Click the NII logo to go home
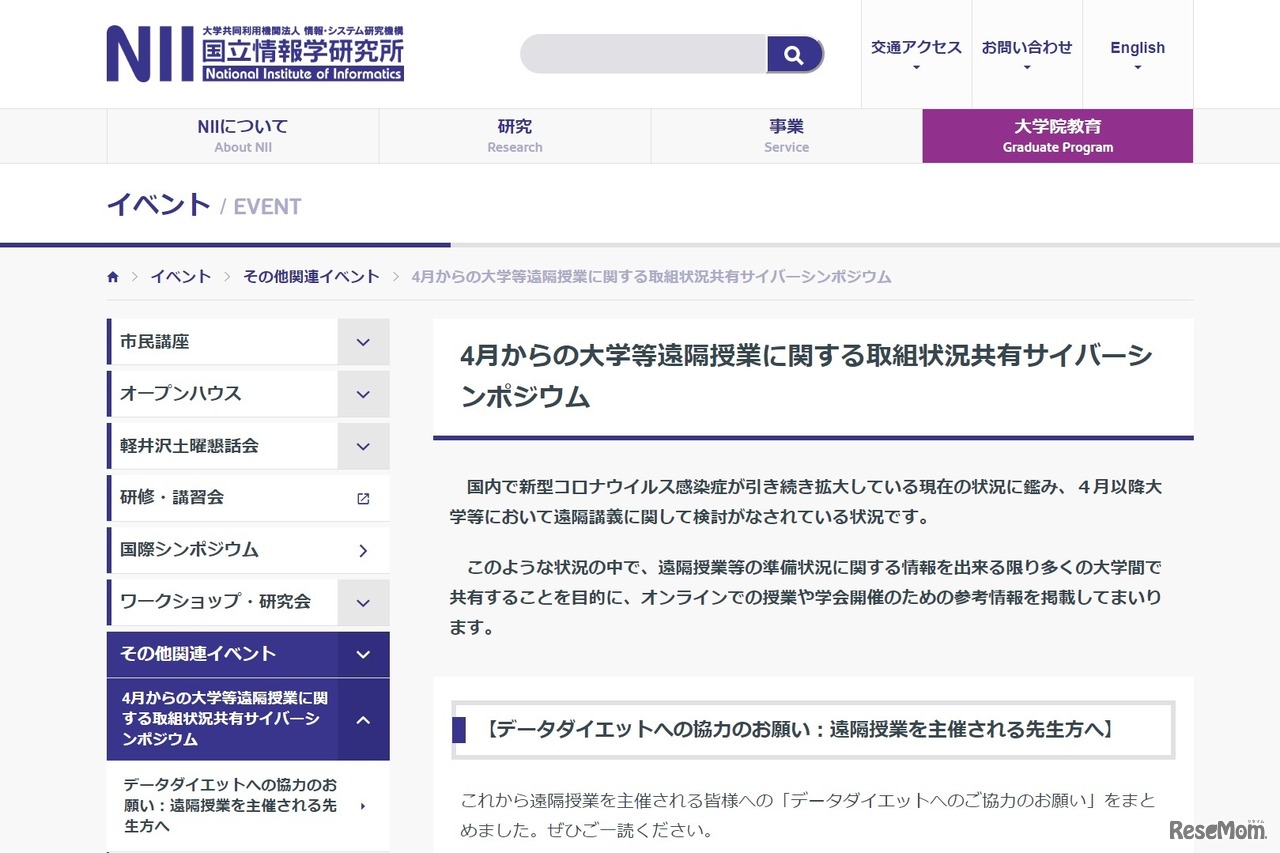Screen dimensions: 1280x853 click(x=255, y=53)
